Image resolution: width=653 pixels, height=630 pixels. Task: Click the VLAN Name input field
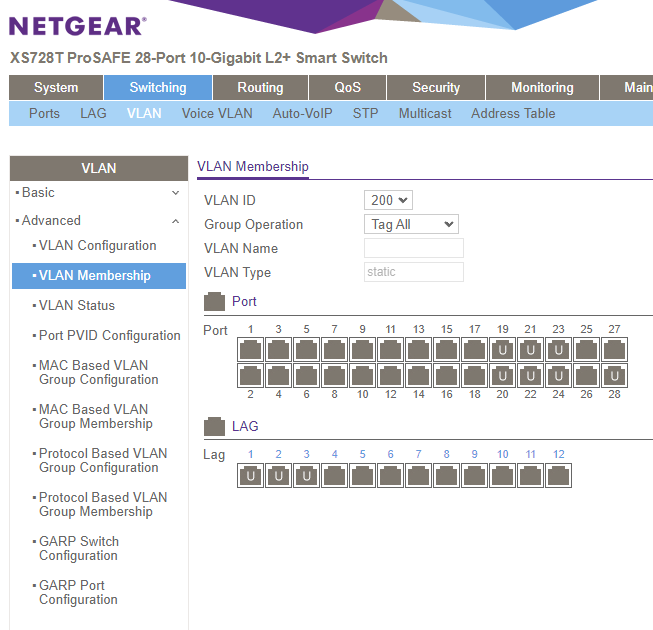(414, 248)
